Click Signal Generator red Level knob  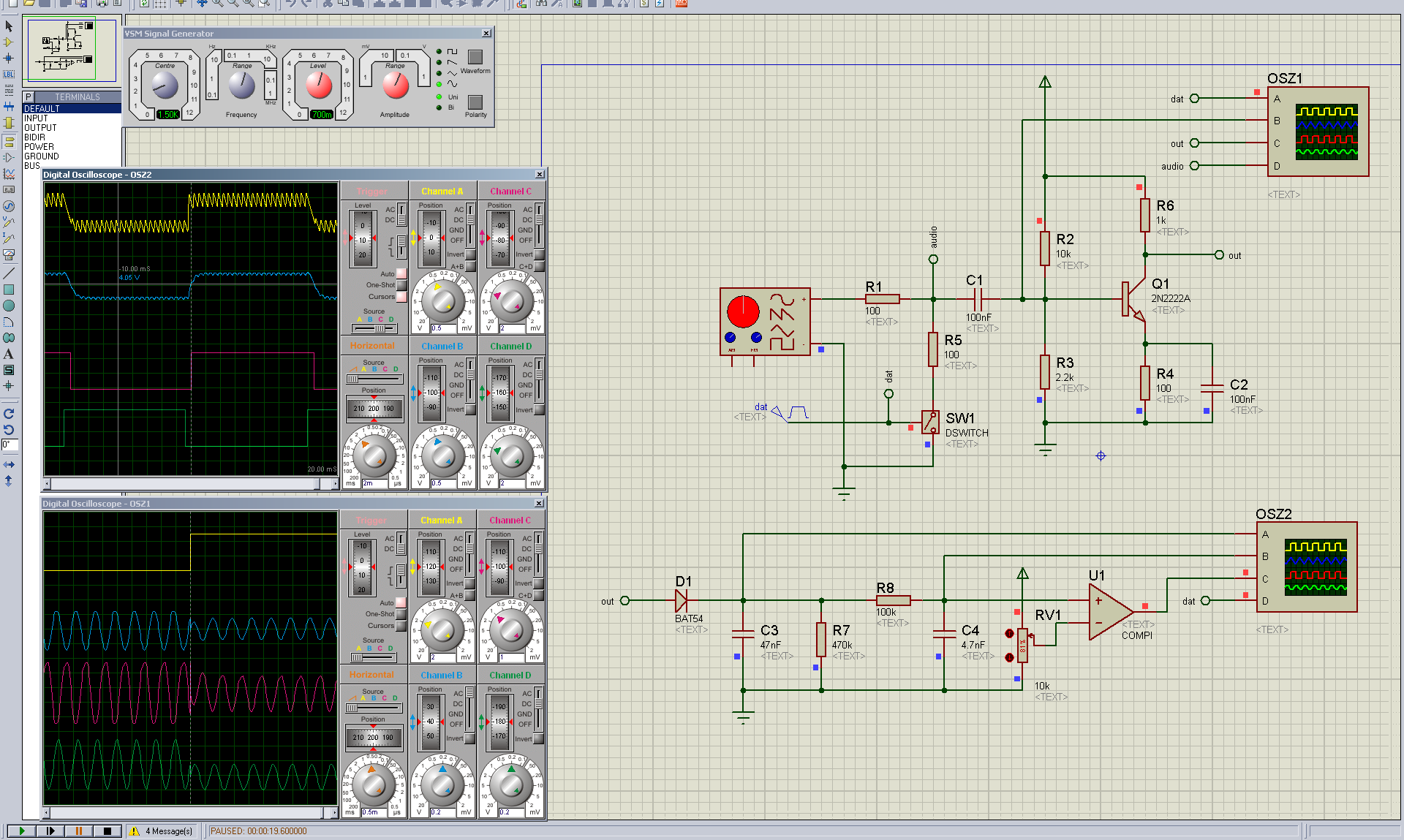[319, 86]
